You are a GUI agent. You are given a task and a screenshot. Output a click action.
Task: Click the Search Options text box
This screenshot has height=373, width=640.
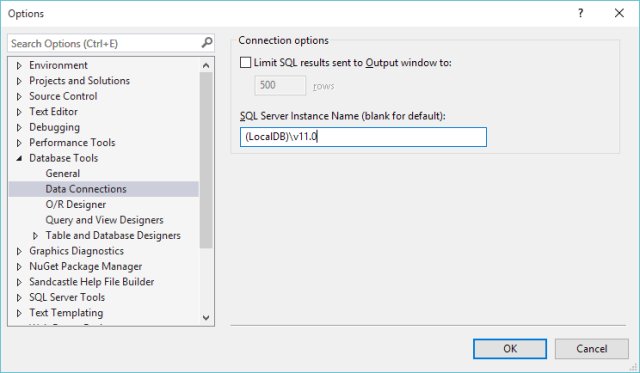[104, 43]
